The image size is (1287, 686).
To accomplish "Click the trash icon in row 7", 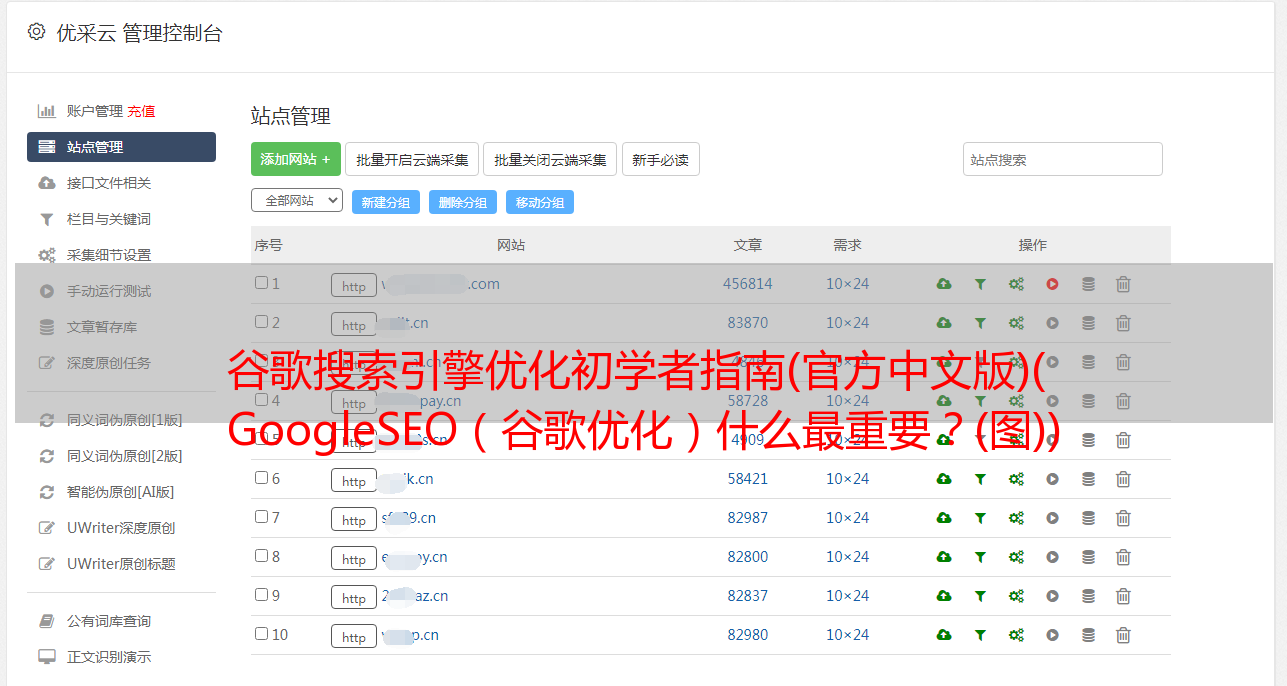I will [1123, 518].
